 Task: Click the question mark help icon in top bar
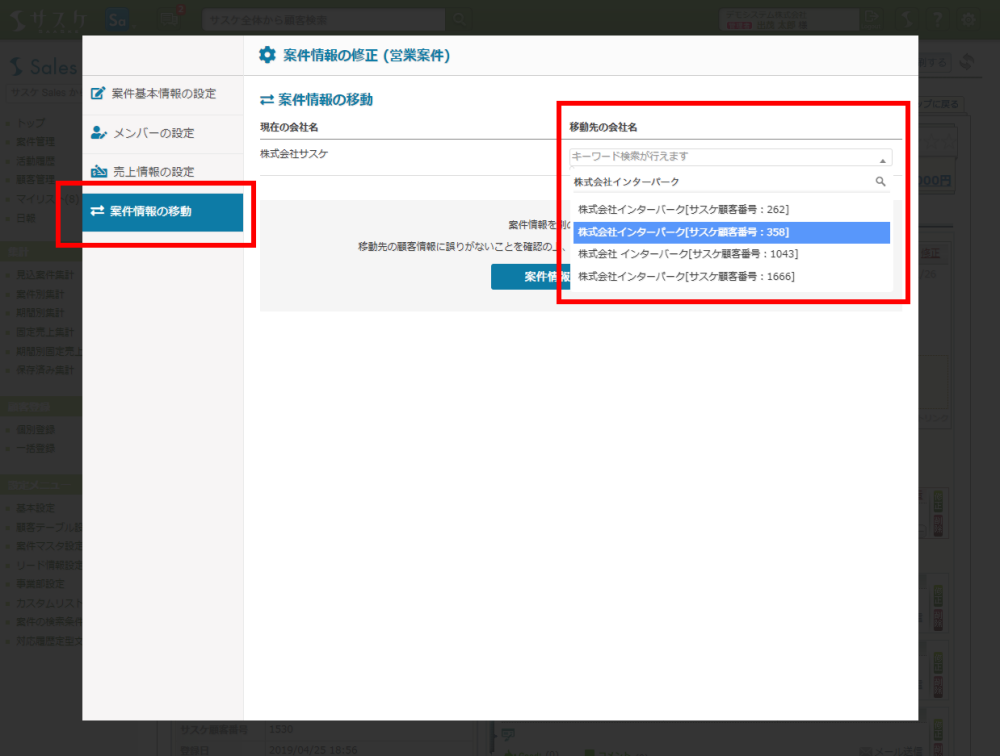click(x=938, y=20)
